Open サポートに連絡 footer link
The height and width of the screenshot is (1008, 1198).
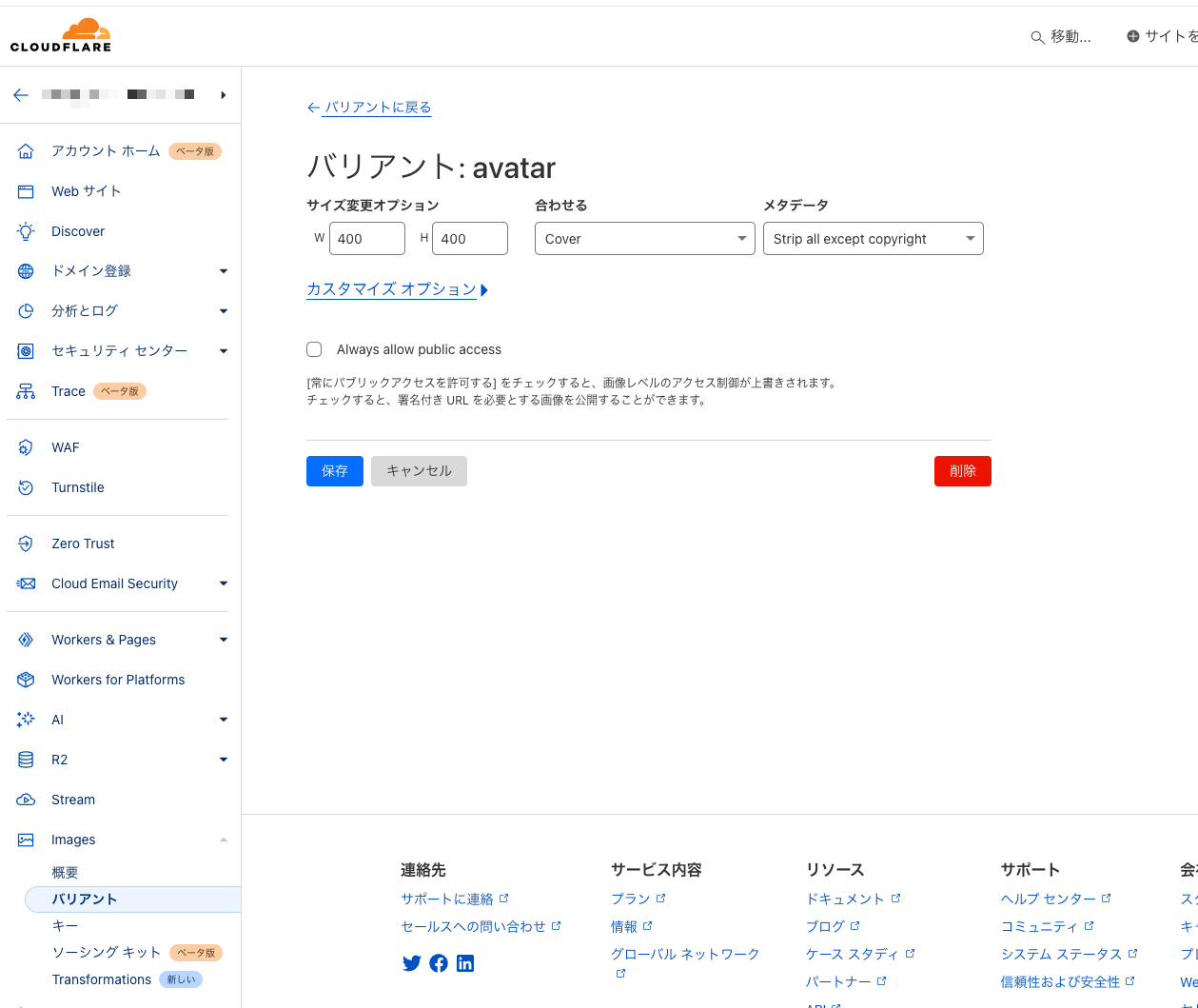[455, 899]
